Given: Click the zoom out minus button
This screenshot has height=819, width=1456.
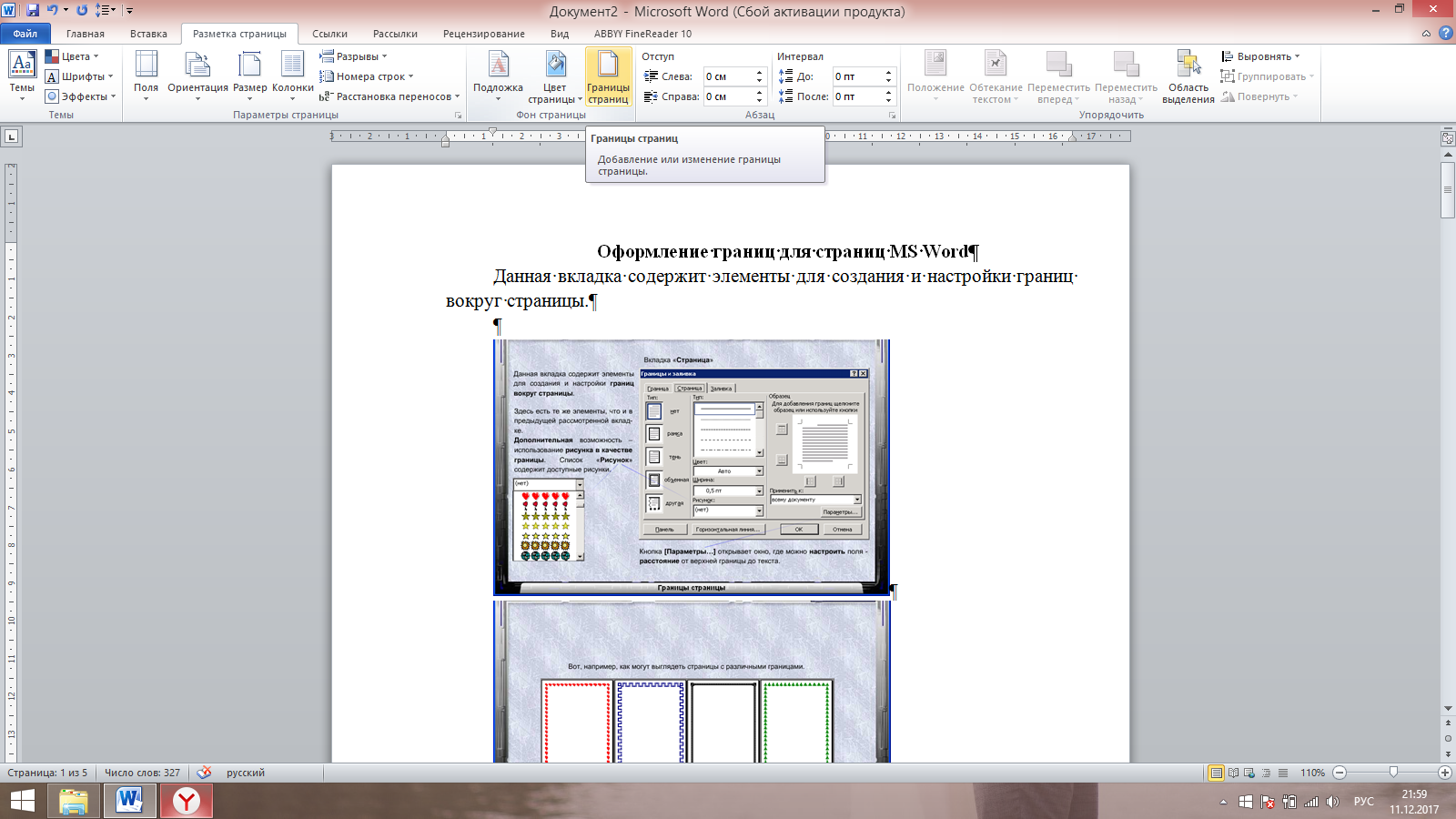Looking at the screenshot, I should point(1340,773).
